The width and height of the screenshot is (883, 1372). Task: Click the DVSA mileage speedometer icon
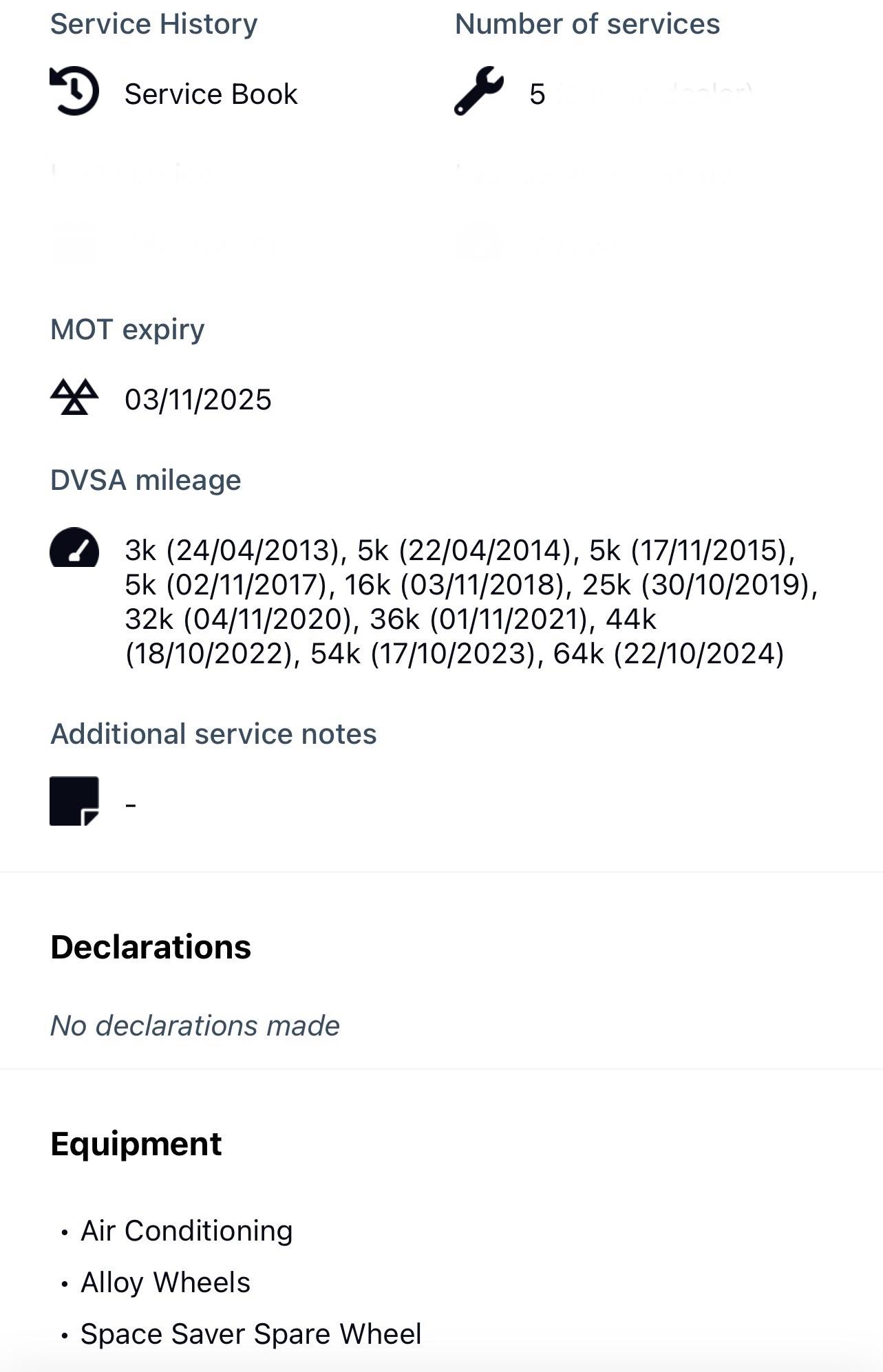(x=74, y=548)
